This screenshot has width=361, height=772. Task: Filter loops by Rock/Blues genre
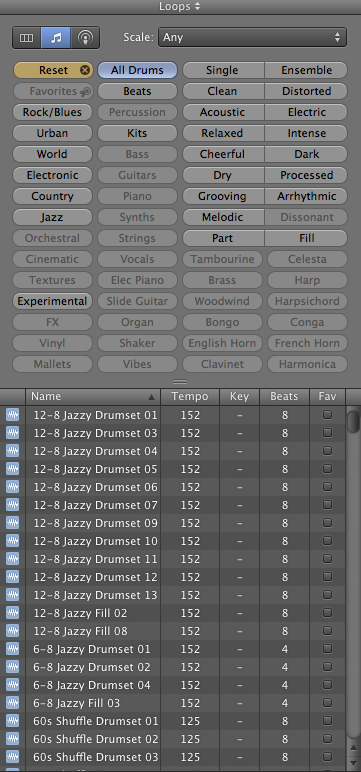52,112
